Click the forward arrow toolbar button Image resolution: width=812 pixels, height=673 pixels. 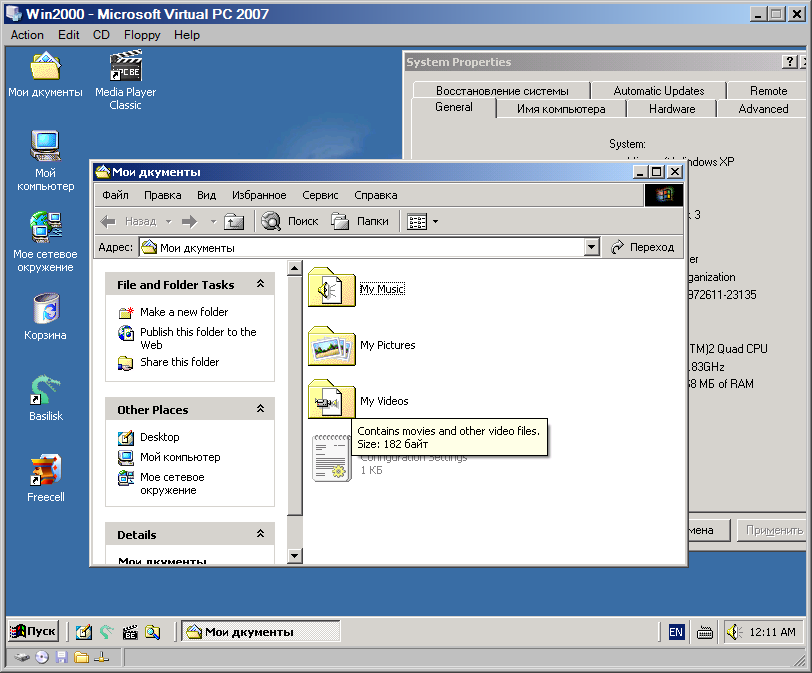[190, 222]
